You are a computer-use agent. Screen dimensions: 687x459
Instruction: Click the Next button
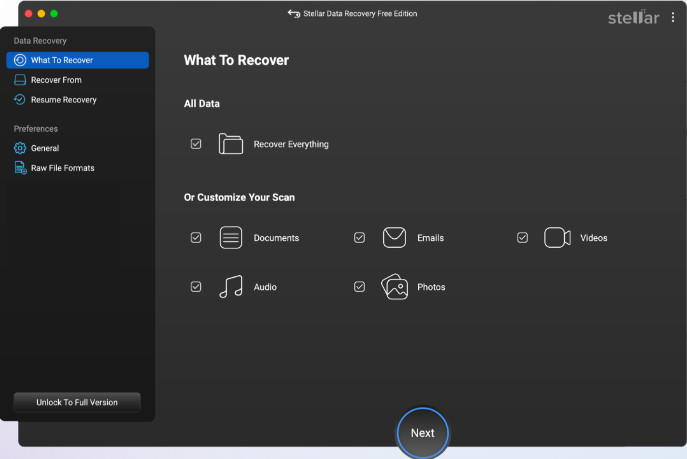[423, 433]
